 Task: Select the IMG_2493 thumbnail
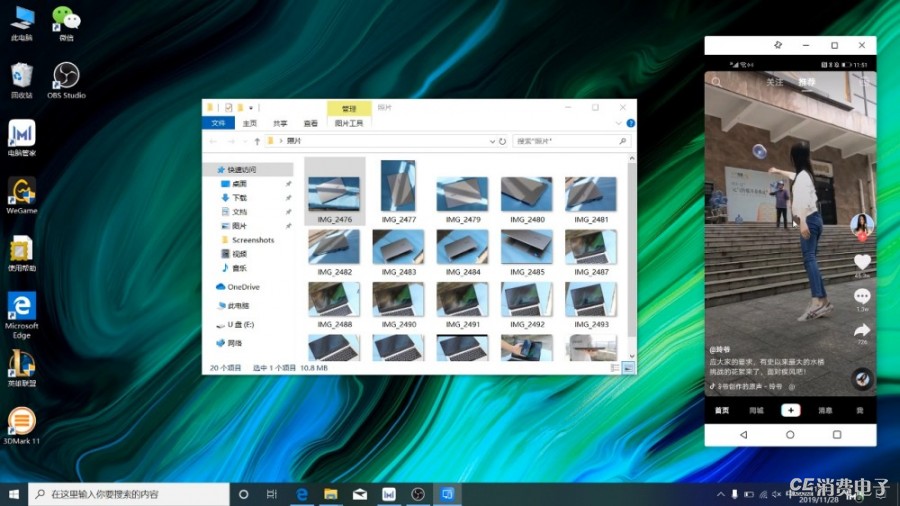click(x=591, y=305)
